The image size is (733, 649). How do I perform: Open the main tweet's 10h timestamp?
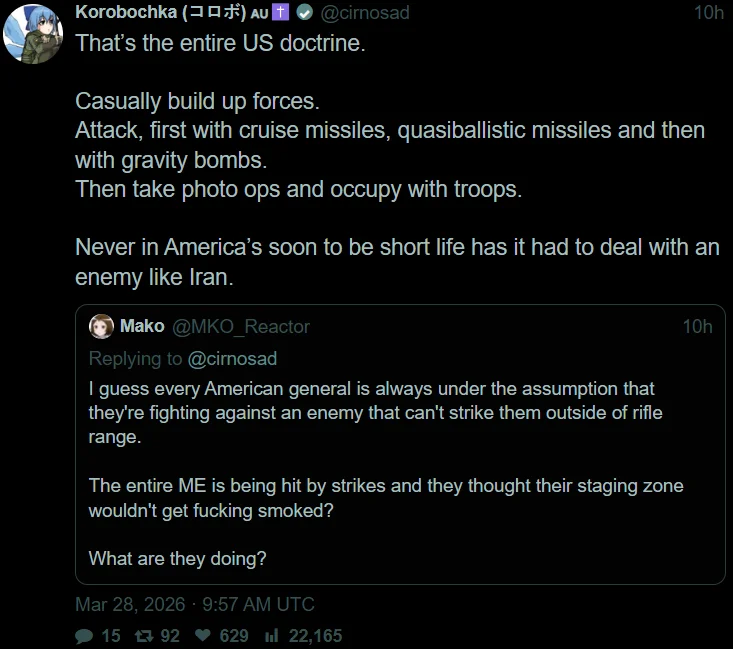708,13
